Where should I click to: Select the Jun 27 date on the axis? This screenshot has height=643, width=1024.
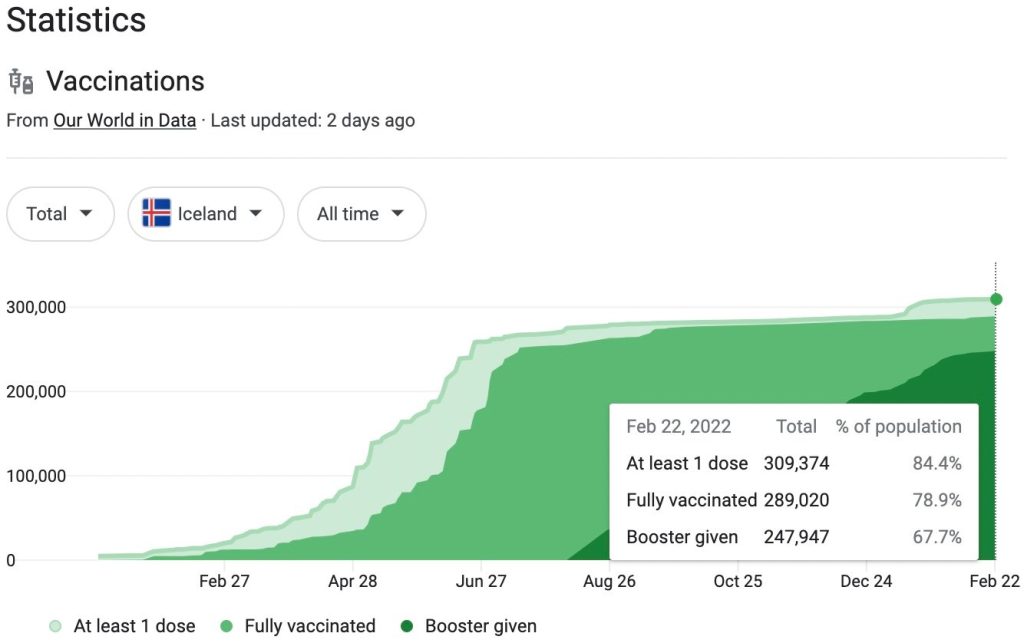[x=481, y=581]
